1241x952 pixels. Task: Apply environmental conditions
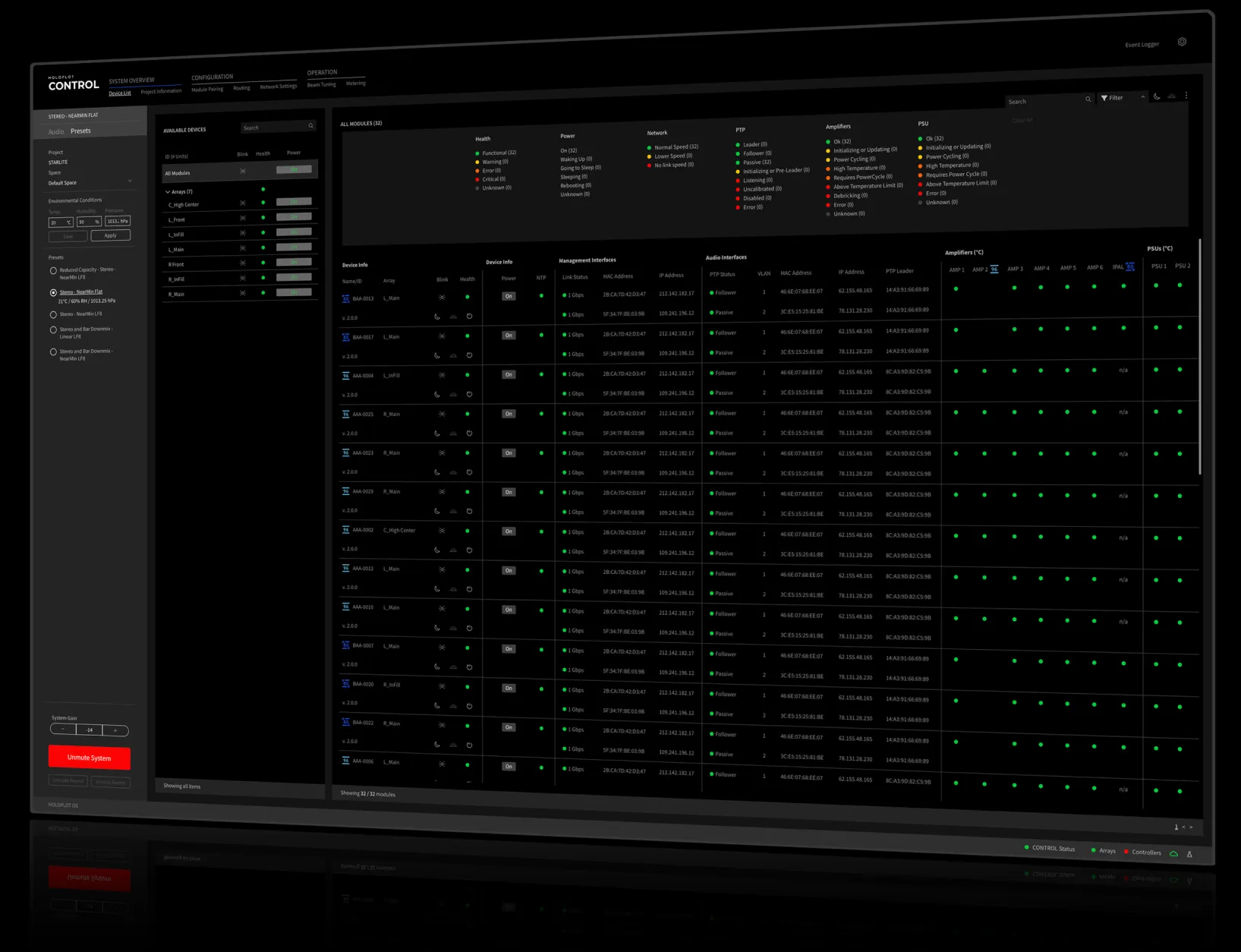(x=111, y=235)
